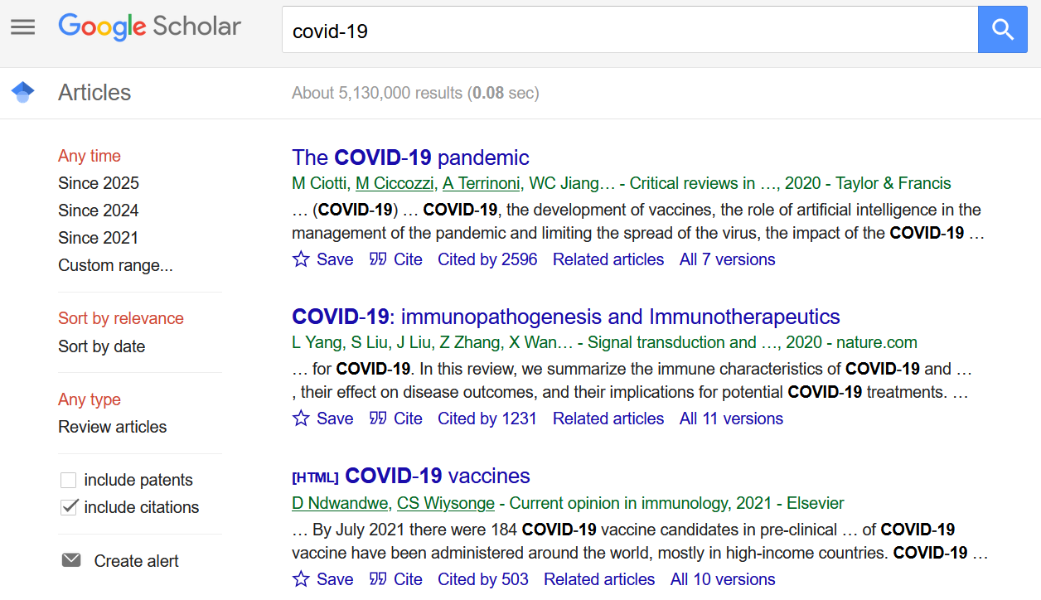Screen dimensions: 1041x600
Task: Open the Custom range date option
Action: tap(115, 265)
